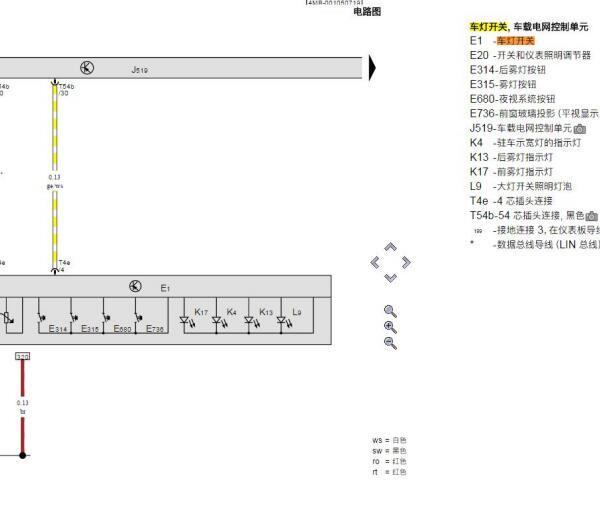This screenshot has width=600, height=506.
Task: Click the 0.13 br wire gauge label
Action: [23, 407]
